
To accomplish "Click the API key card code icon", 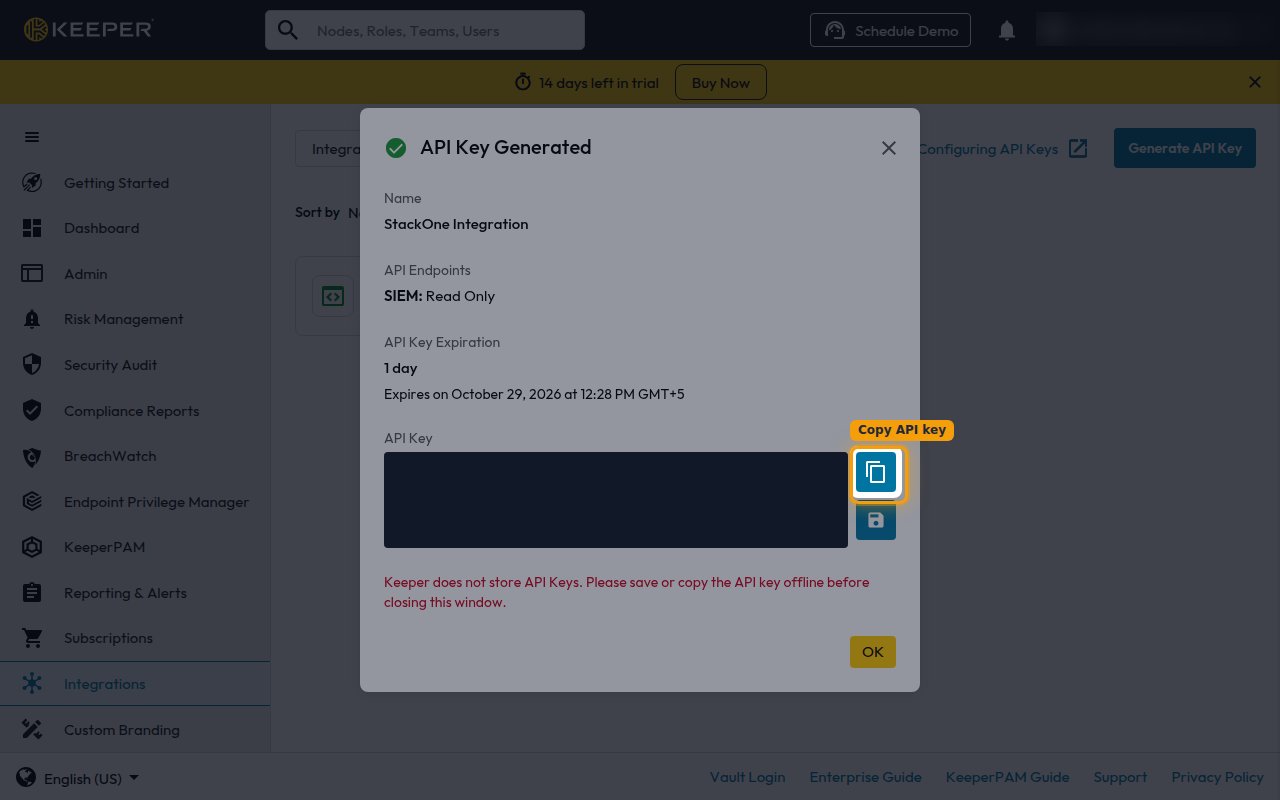I will point(333,296).
